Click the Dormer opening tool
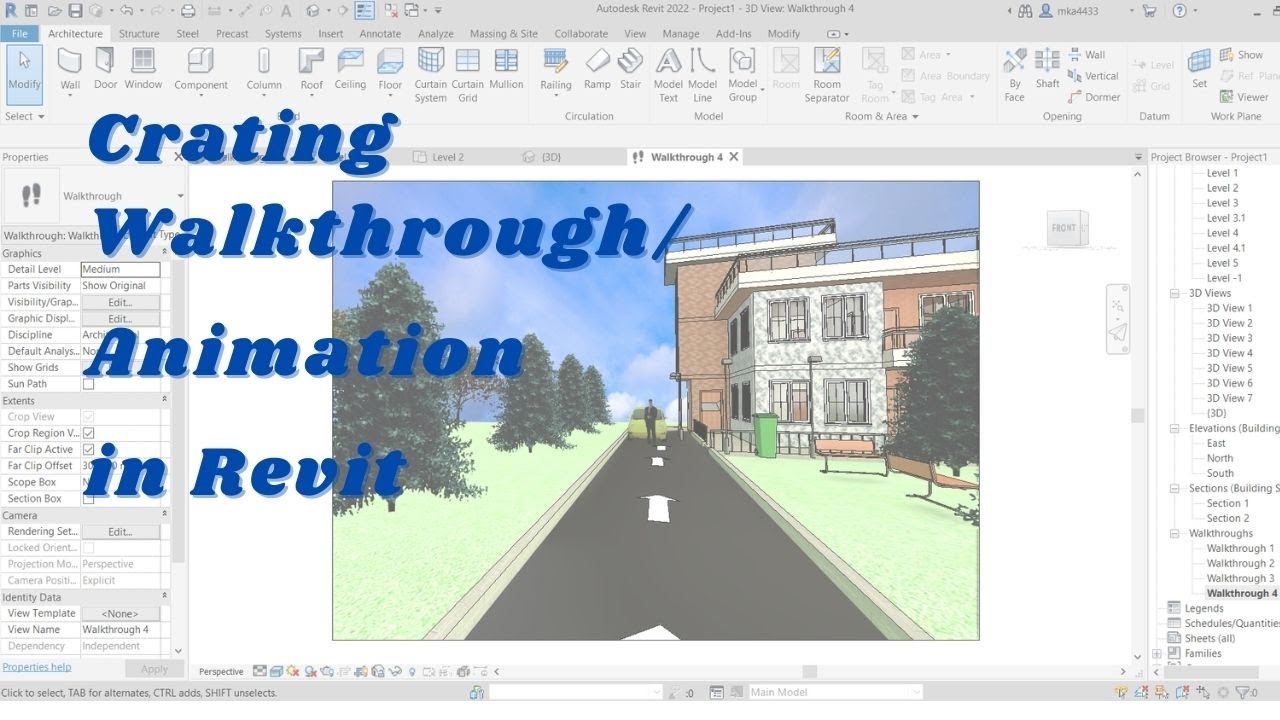Screen dimensions: 1280x720 [x=1094, y=97]
